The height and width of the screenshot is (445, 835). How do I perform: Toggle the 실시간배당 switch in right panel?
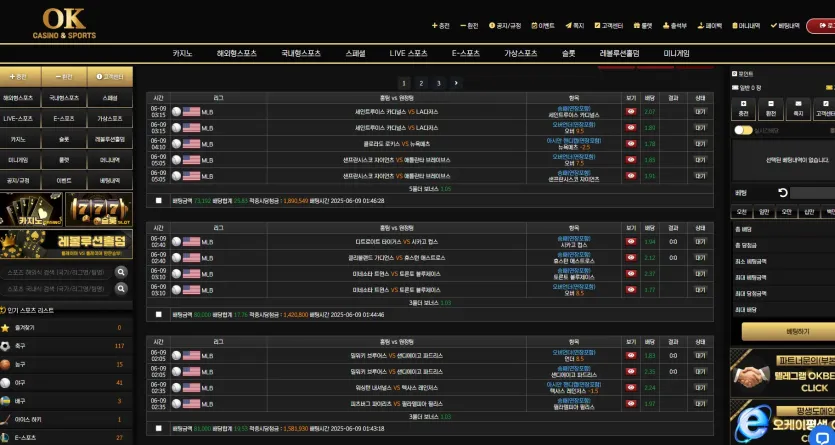click(x=743, y=130)
